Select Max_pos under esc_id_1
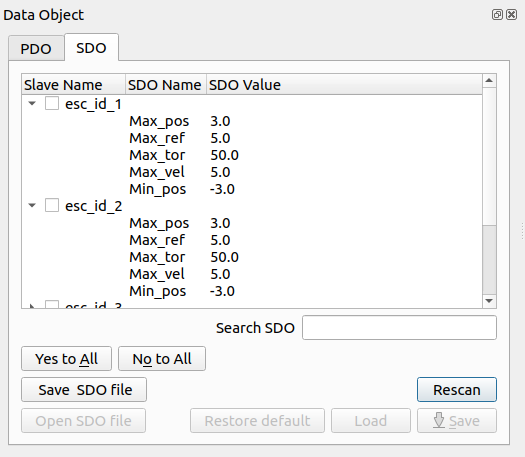 [159, 122]
